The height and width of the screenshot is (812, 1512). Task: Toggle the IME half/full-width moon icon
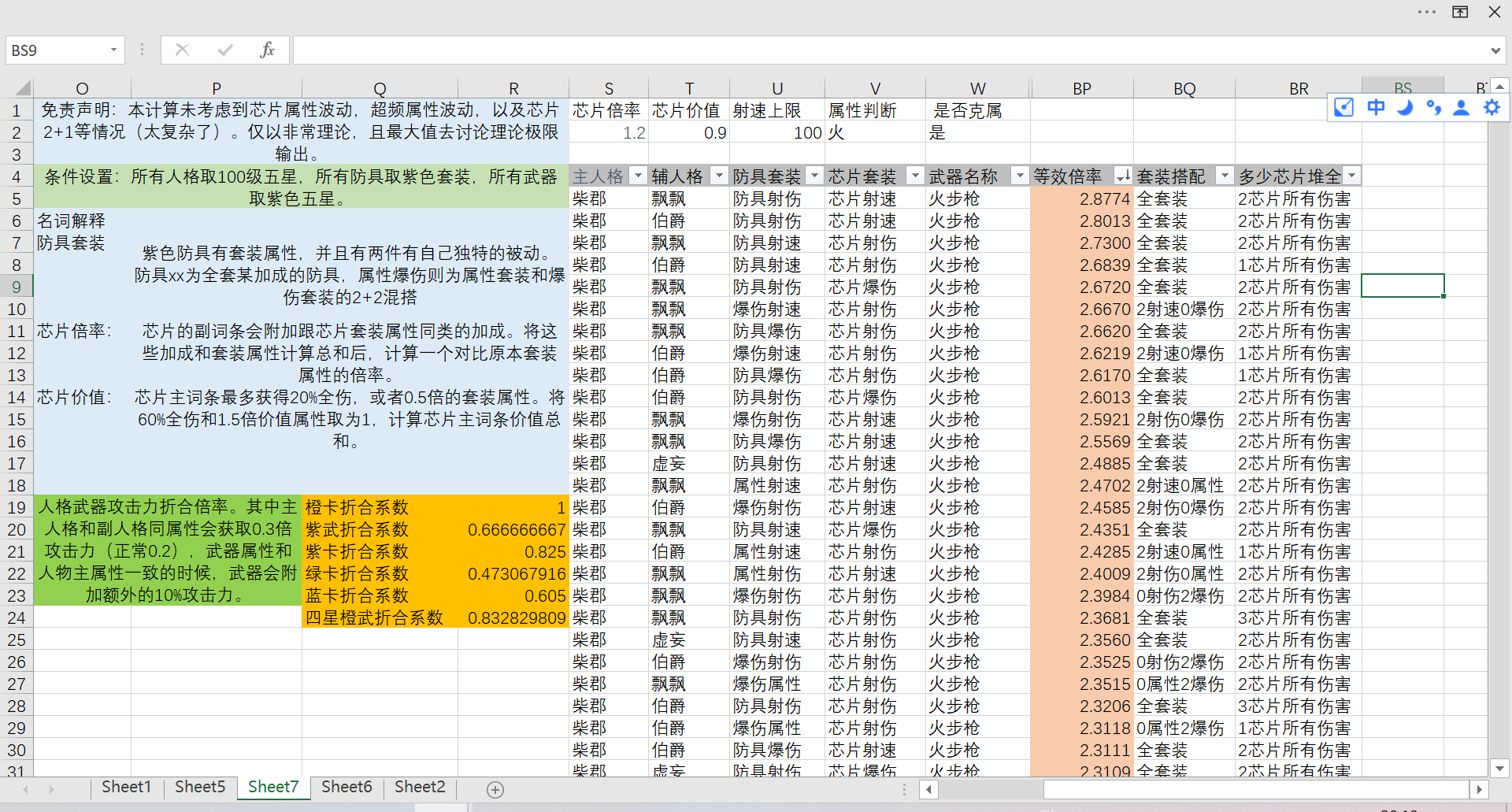(x=1405, y=107)
